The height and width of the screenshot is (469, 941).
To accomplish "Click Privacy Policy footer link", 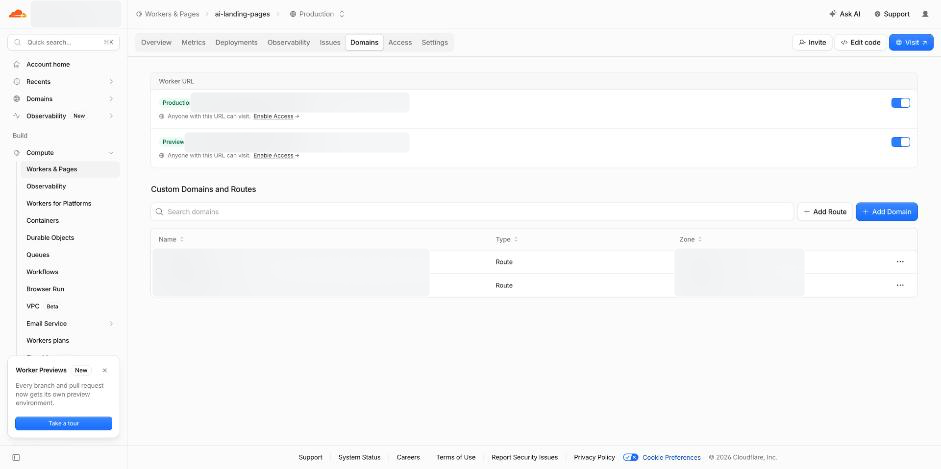I will 594,458.
